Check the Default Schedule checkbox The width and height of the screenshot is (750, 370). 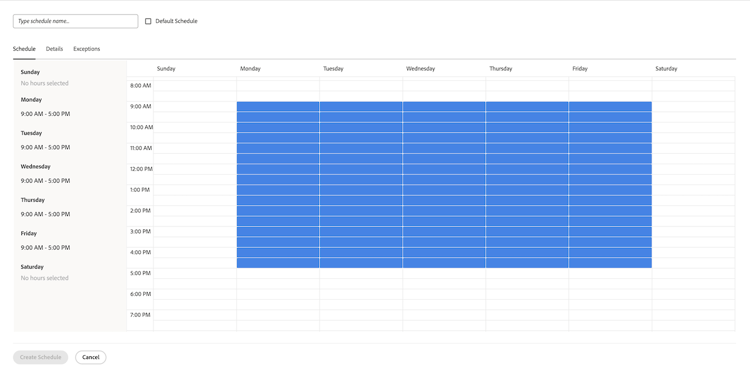point(148,21)
